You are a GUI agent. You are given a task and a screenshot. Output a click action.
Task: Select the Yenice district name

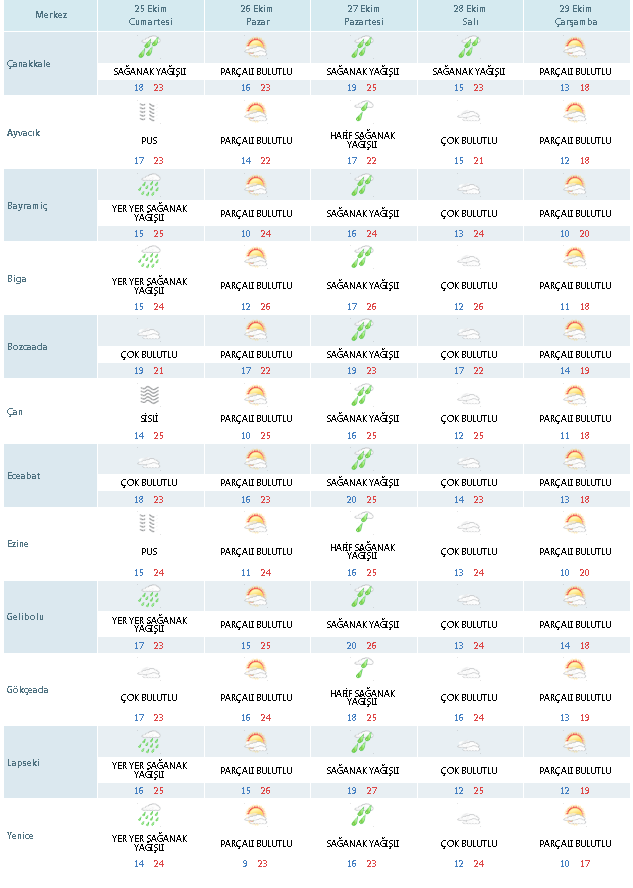pyautogui.click(x=22, y=836)
